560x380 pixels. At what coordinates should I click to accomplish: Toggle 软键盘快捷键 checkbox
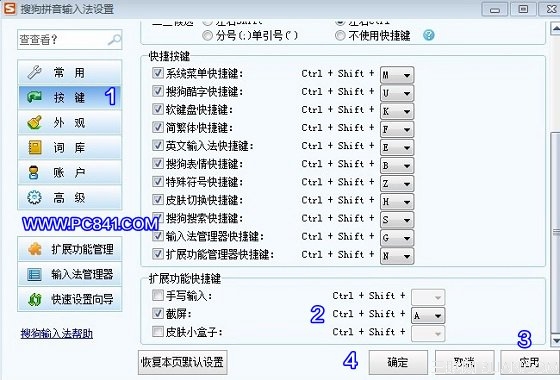pos(158,109)
